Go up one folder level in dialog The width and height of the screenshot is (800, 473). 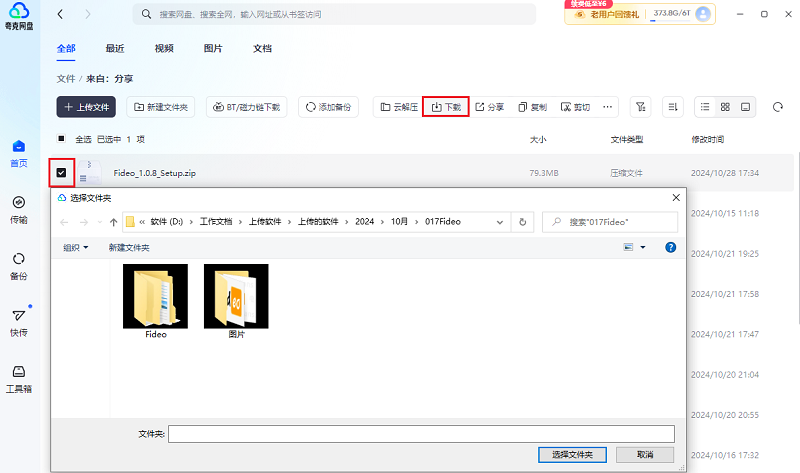[x=113, y=222]
